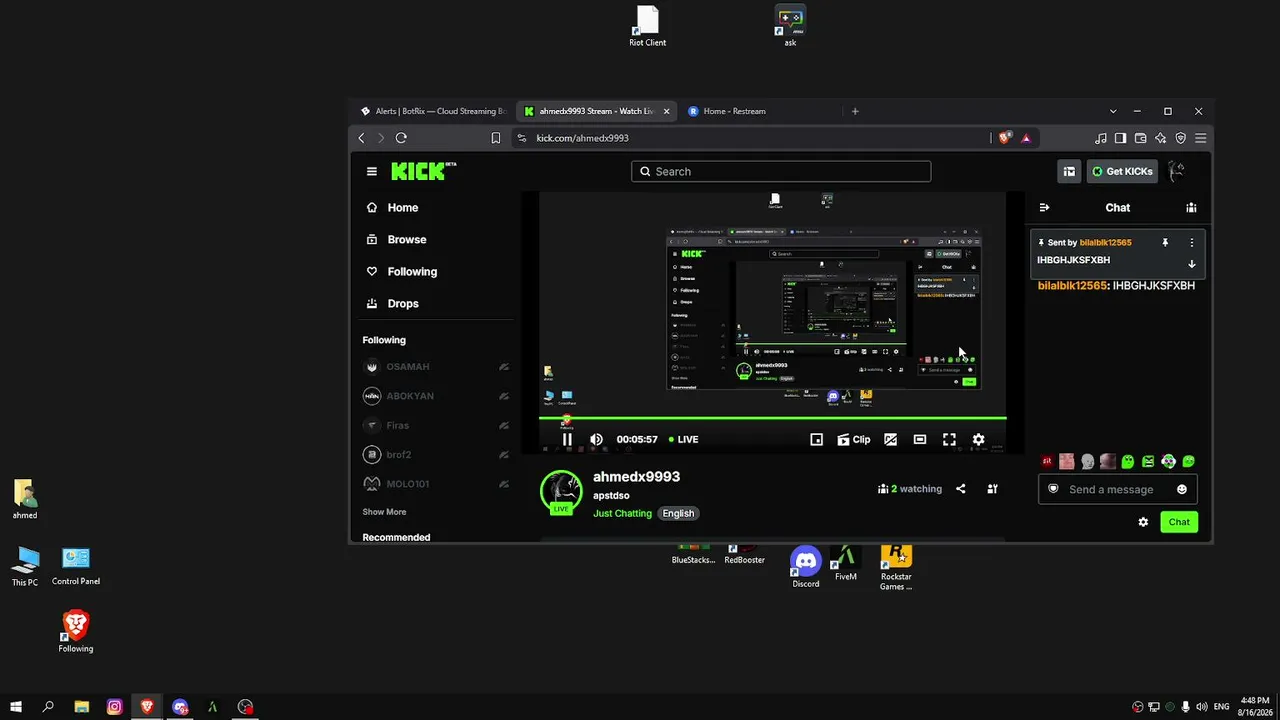This screenshot has width=1280, height=720.
Task: Open mini player mode in video controls
Action: point(816,439)
